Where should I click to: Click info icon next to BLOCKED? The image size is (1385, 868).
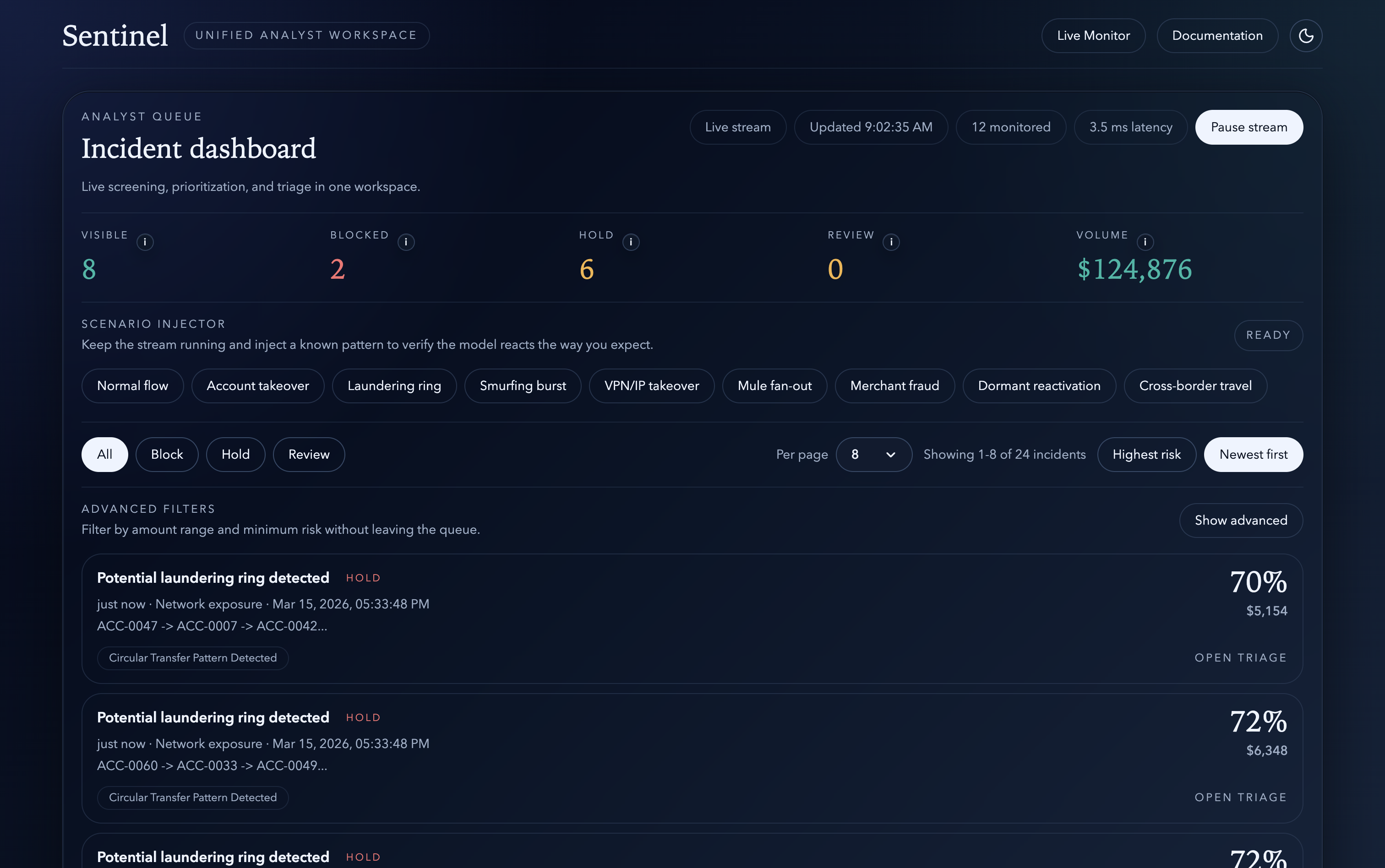406,242
